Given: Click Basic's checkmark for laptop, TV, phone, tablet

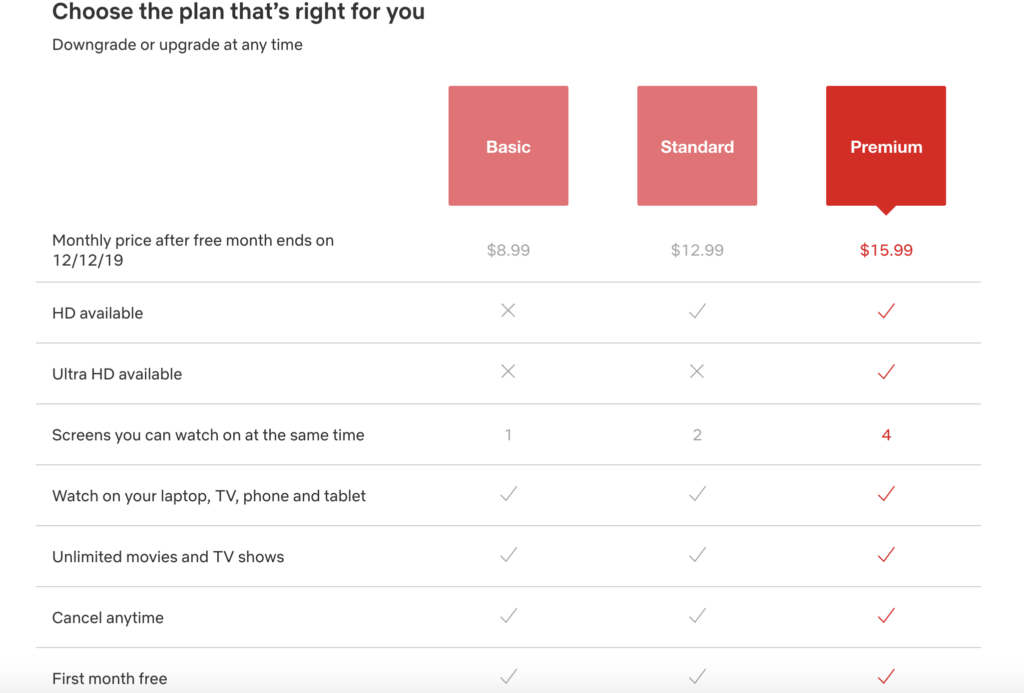Looking at the screenshot, I should point(508,494).
